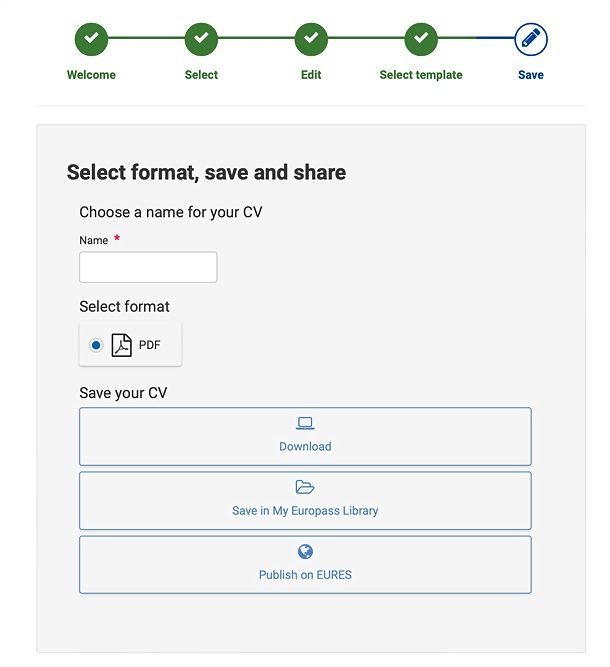Click the PDF format label text

[x=149, y=345]
